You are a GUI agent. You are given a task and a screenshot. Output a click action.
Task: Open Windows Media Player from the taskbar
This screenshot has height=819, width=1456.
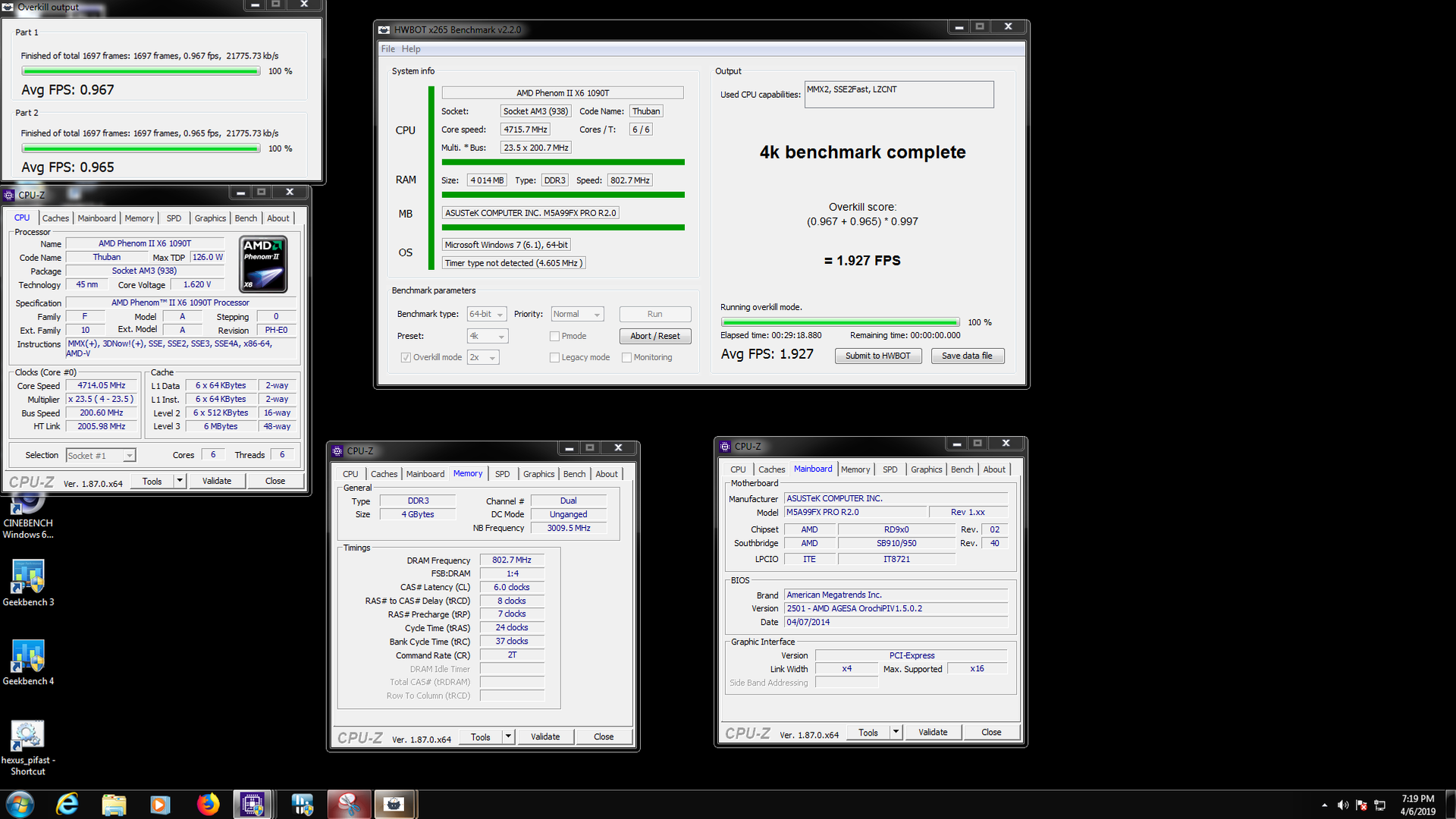point(160,804)
